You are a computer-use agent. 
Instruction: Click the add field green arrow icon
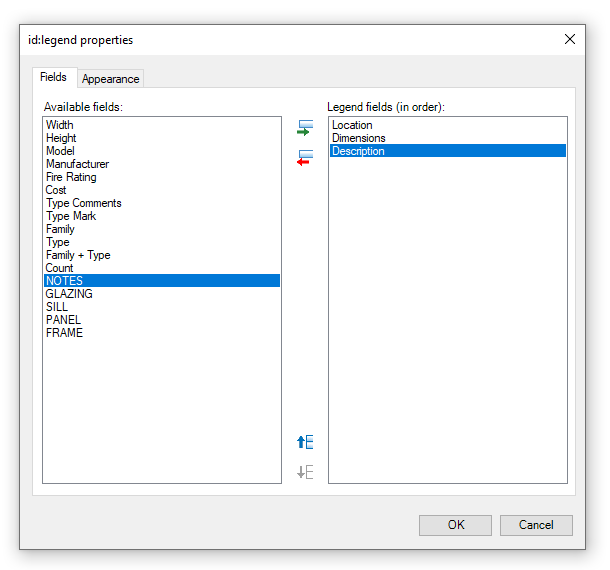[305, 128]
